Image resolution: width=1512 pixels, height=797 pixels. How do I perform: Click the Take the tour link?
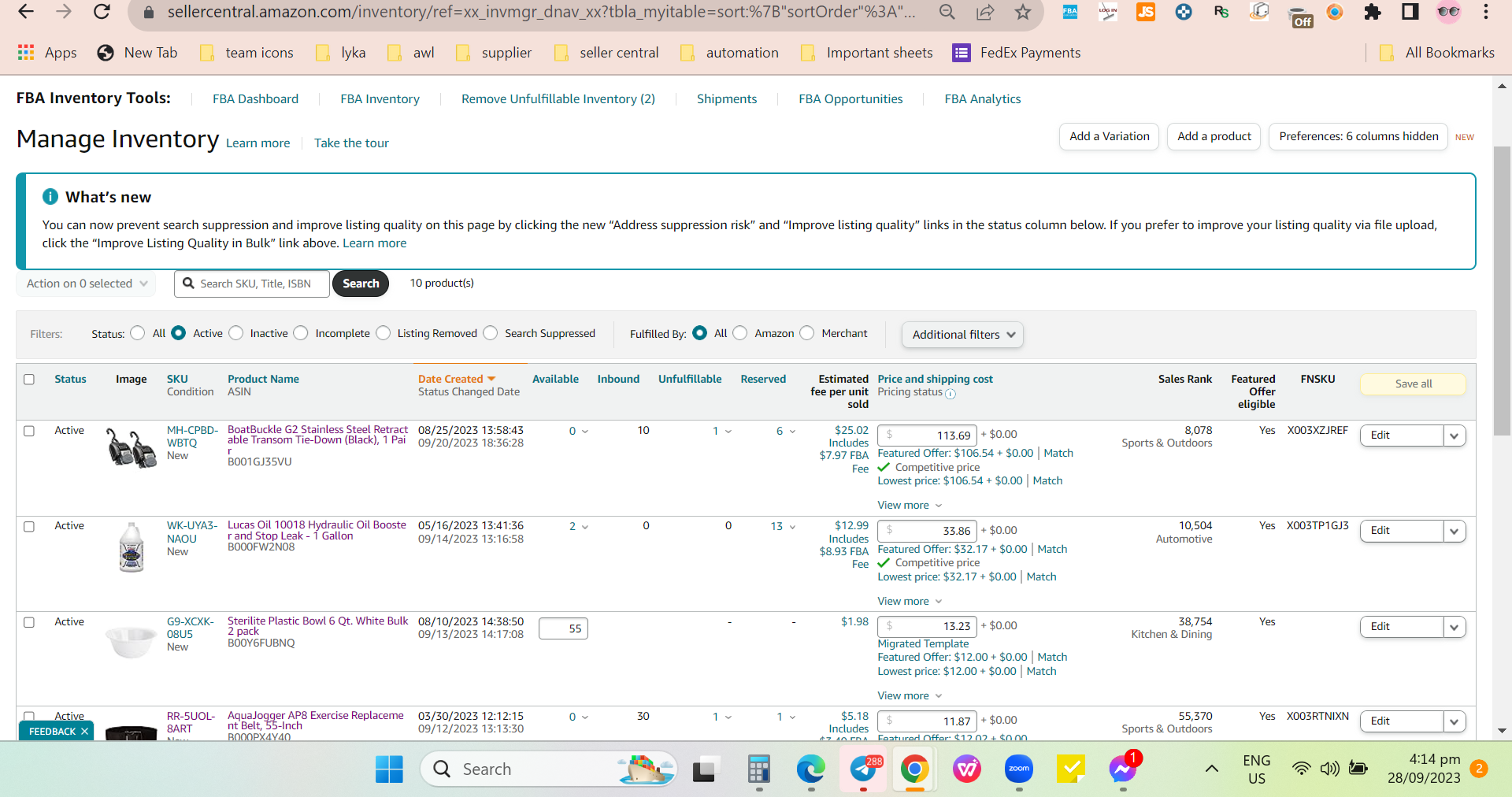(351, 143)
